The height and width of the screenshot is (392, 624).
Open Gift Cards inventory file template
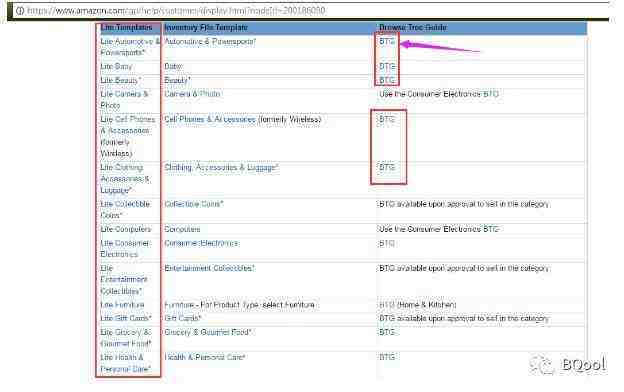coord(183,318)
